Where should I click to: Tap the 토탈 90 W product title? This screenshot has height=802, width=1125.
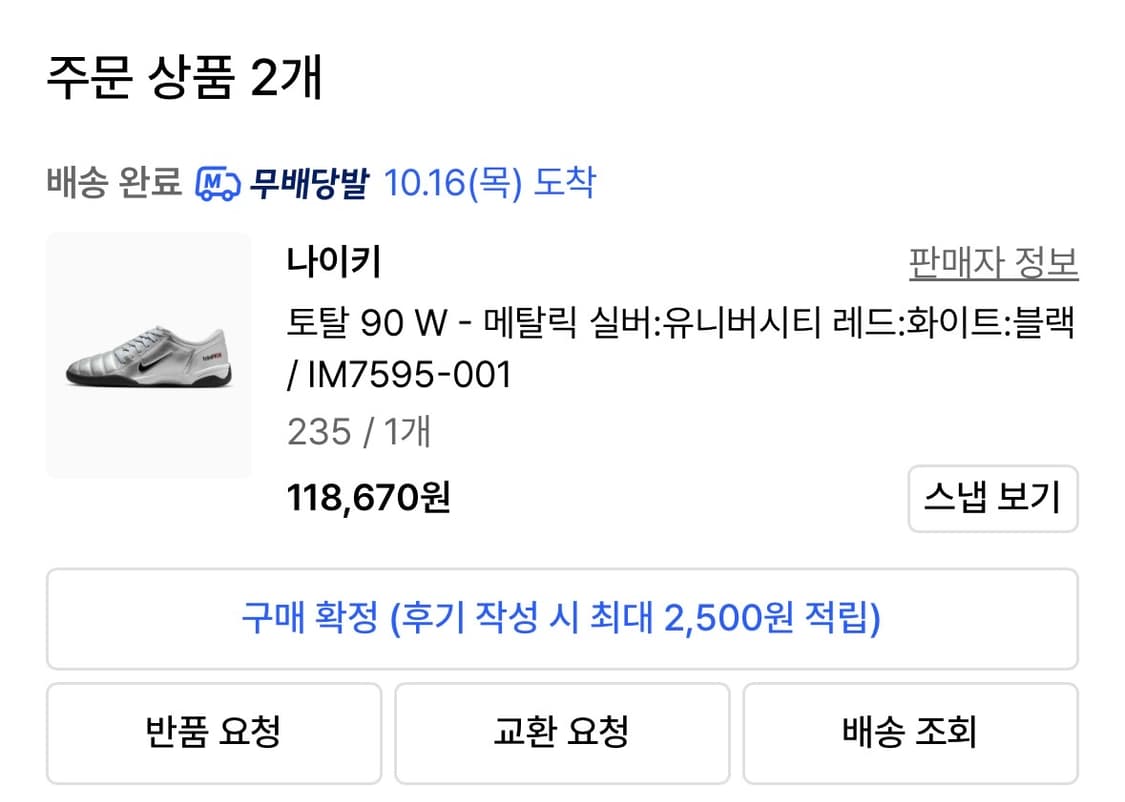coord(365,323)
